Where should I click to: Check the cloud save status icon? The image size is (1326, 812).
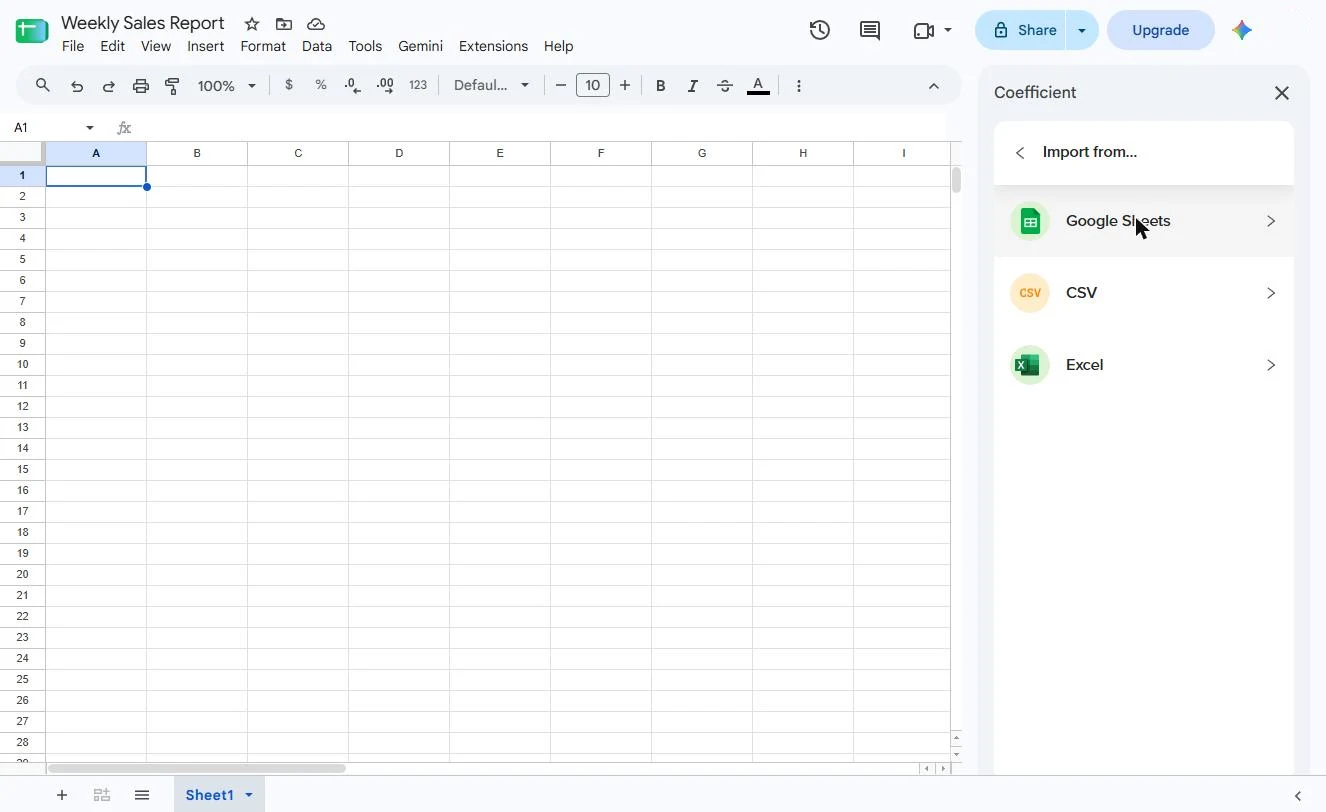coord(316,24)
